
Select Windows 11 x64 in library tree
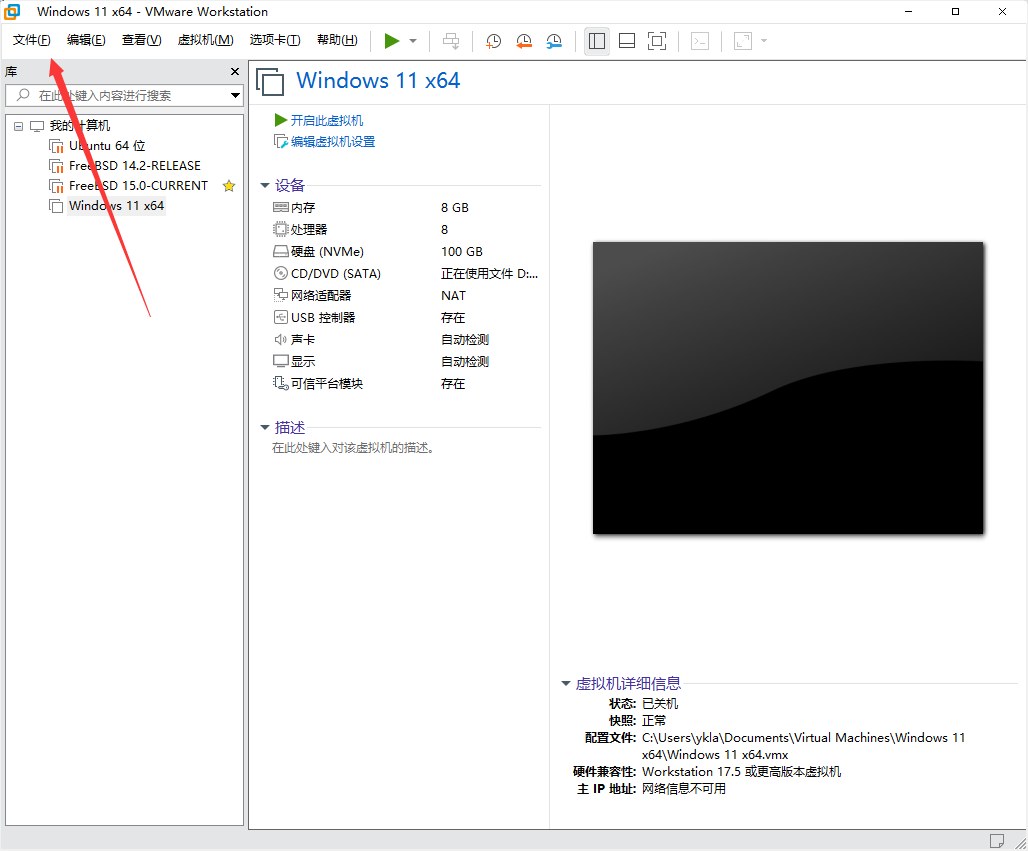point(116,206)
